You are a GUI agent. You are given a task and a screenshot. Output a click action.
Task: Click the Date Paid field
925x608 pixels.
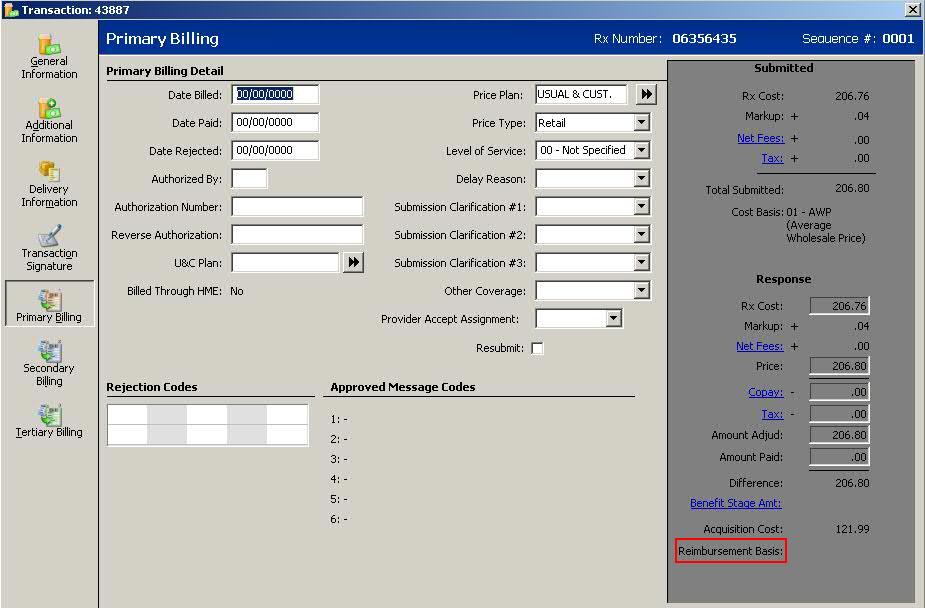tap(275, 123)
